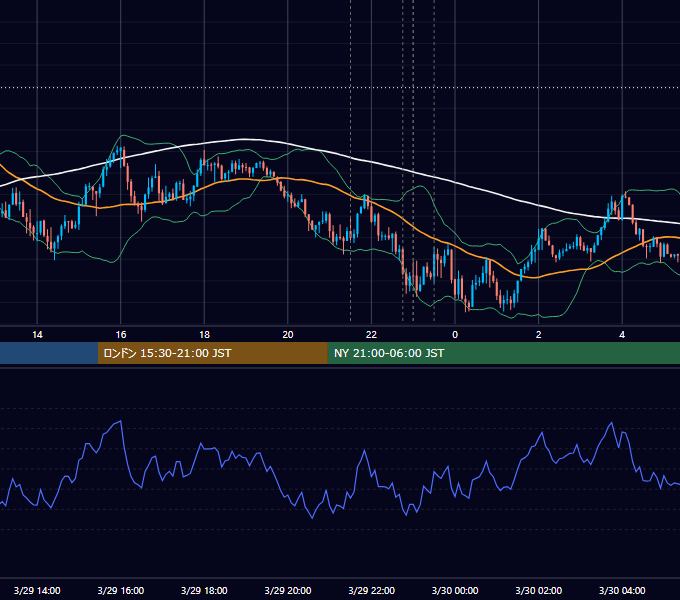
Task: Click the 3/29 18:00 date label
Action: click(x=204, y=590)
